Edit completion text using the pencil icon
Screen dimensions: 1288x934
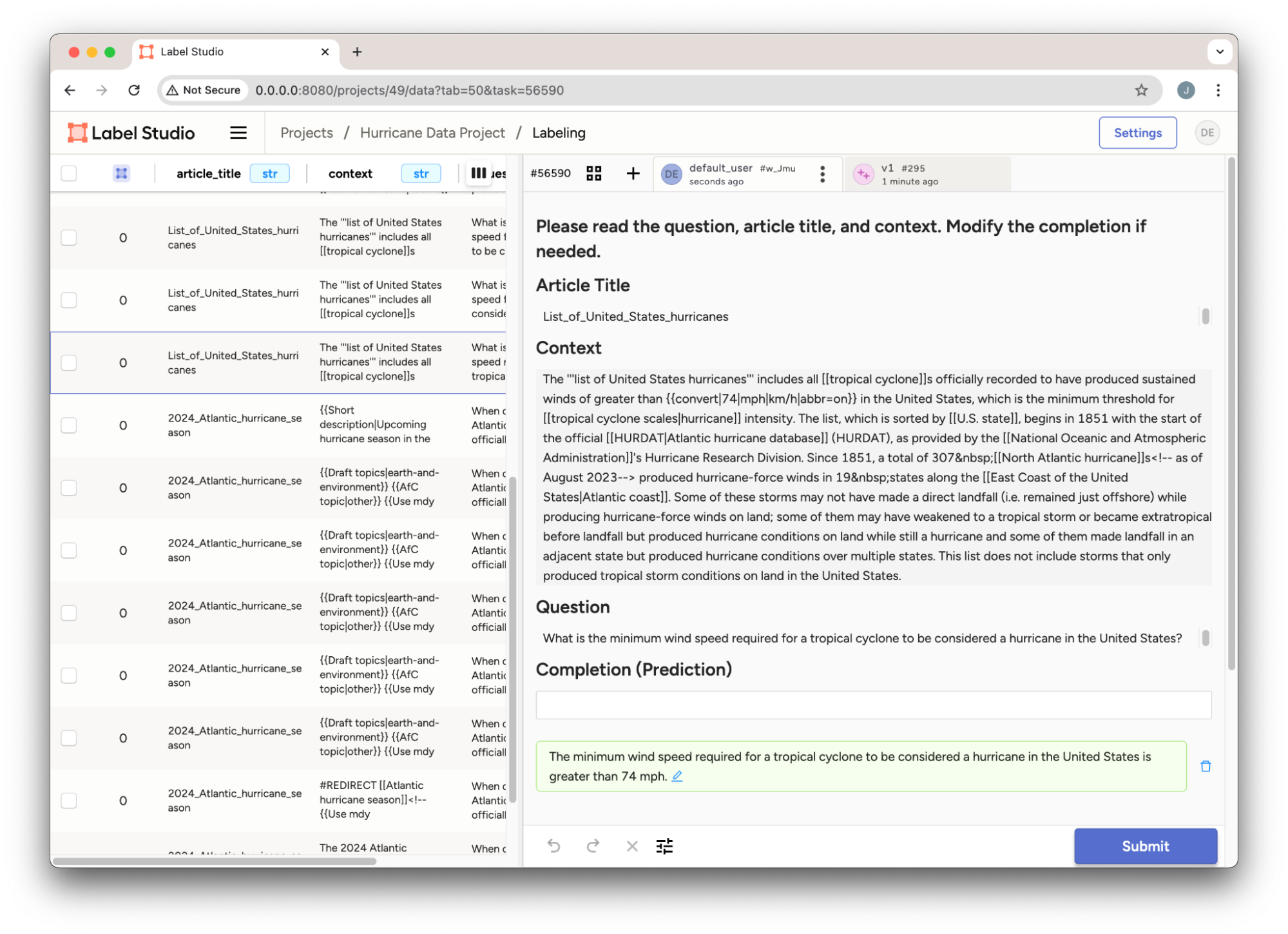tap(677, 777)
